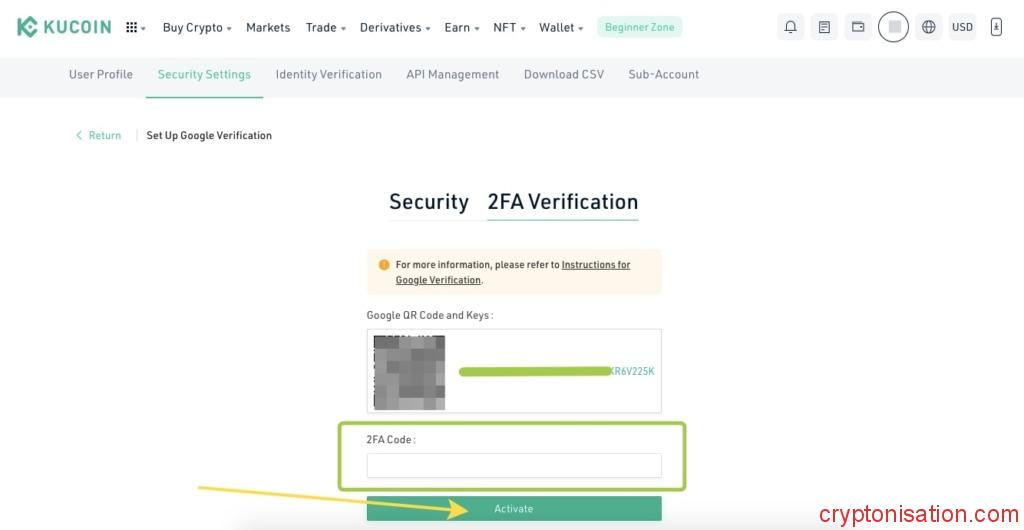
Task: Click Return to go back
Action: click(x=99, y=135)
